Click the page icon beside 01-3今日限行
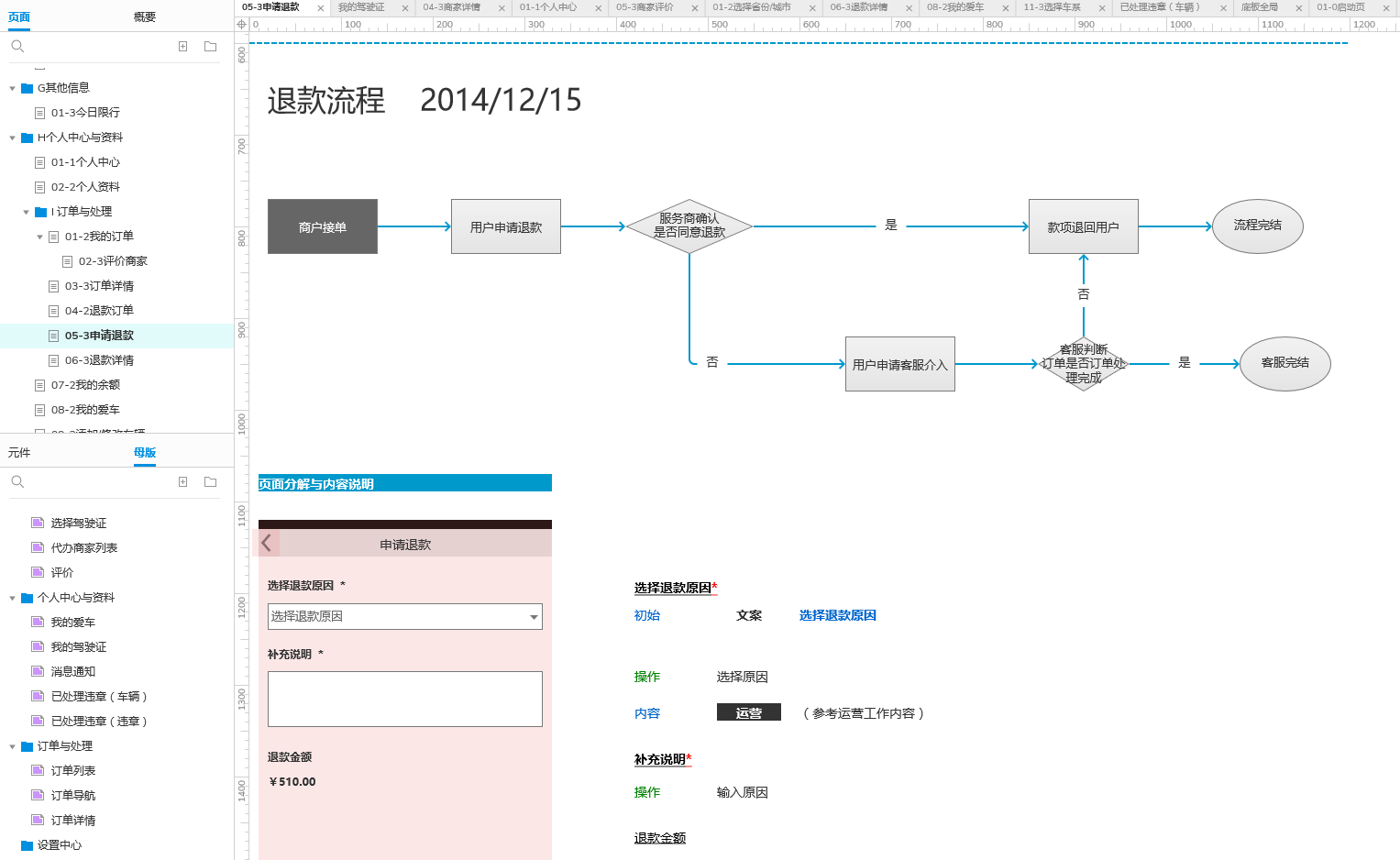This screenshot has width=1400, height=860. [x=39, y=113]
